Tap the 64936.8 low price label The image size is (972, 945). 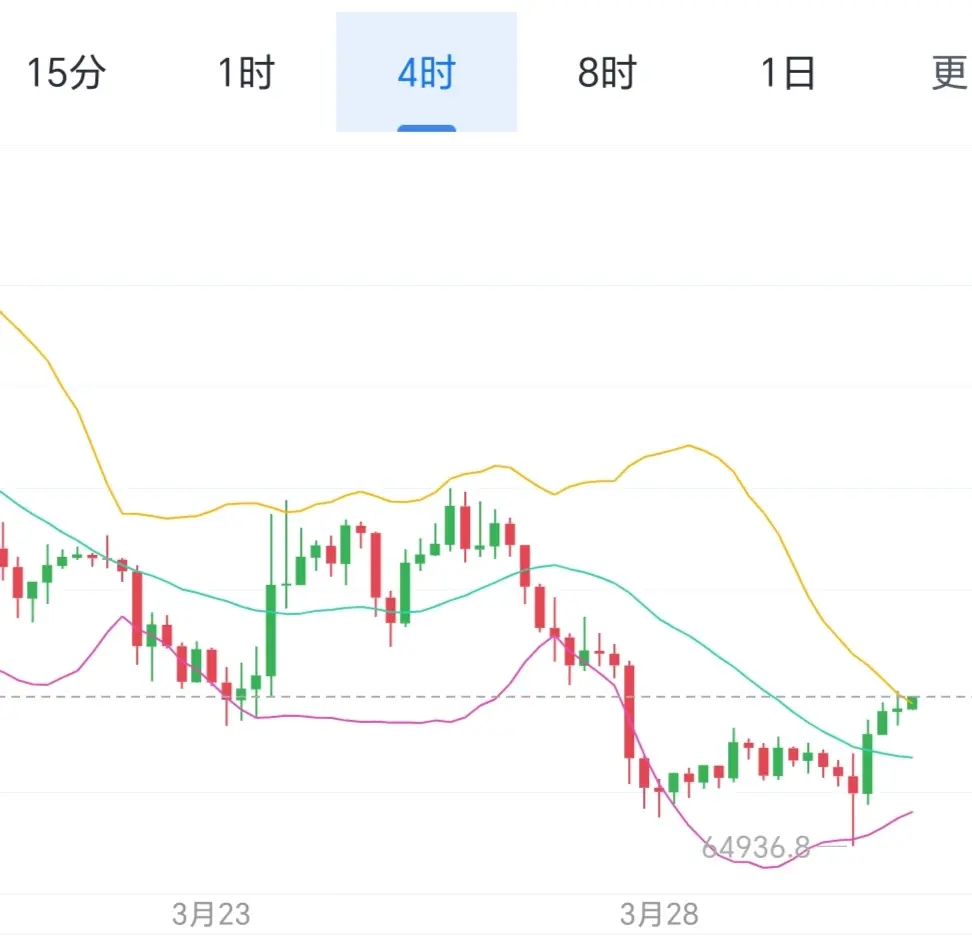point(756,848)
